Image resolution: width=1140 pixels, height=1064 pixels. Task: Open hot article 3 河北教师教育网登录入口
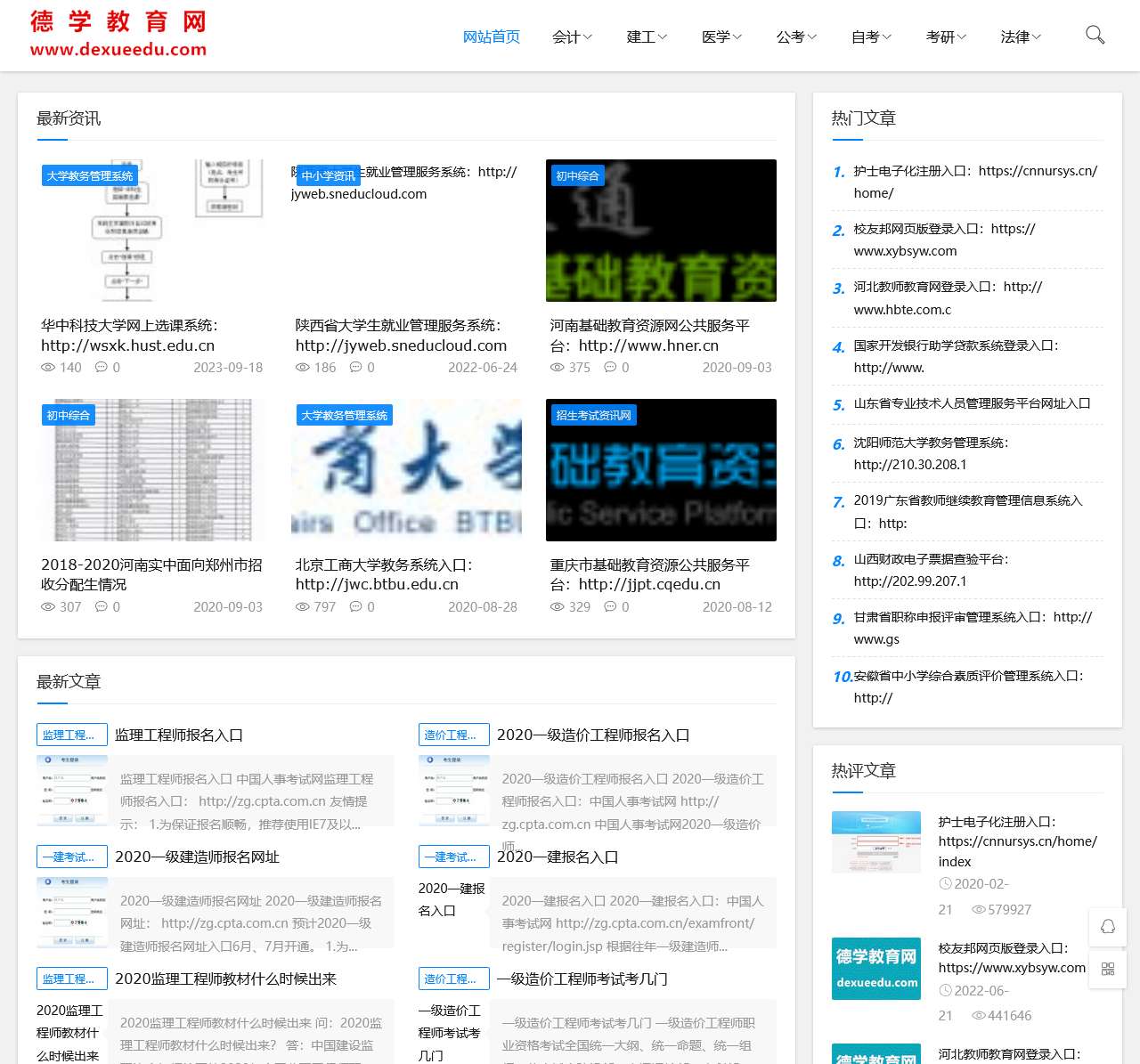[x=948, y=298]
